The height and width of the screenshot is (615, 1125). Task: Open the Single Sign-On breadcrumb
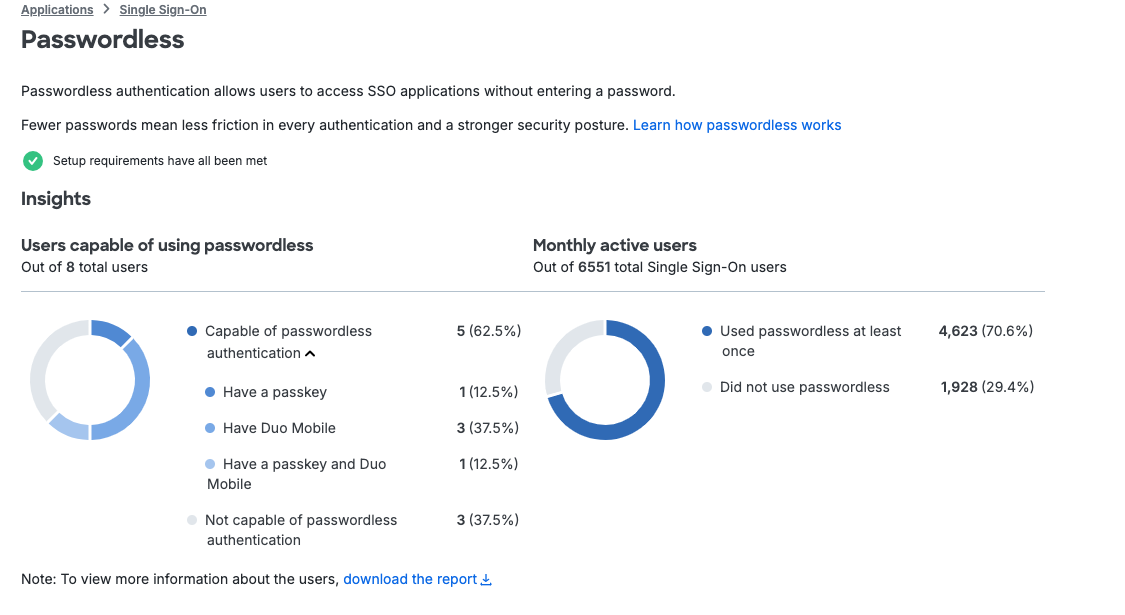pos(162,9)
